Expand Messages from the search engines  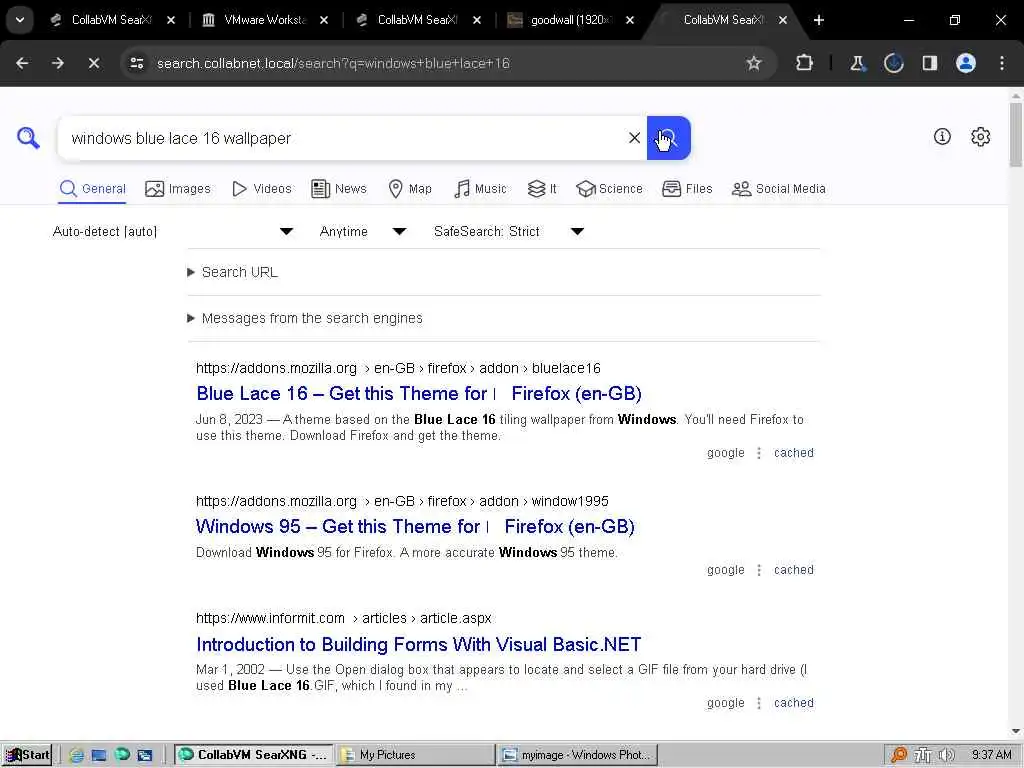tap(305, 318)
